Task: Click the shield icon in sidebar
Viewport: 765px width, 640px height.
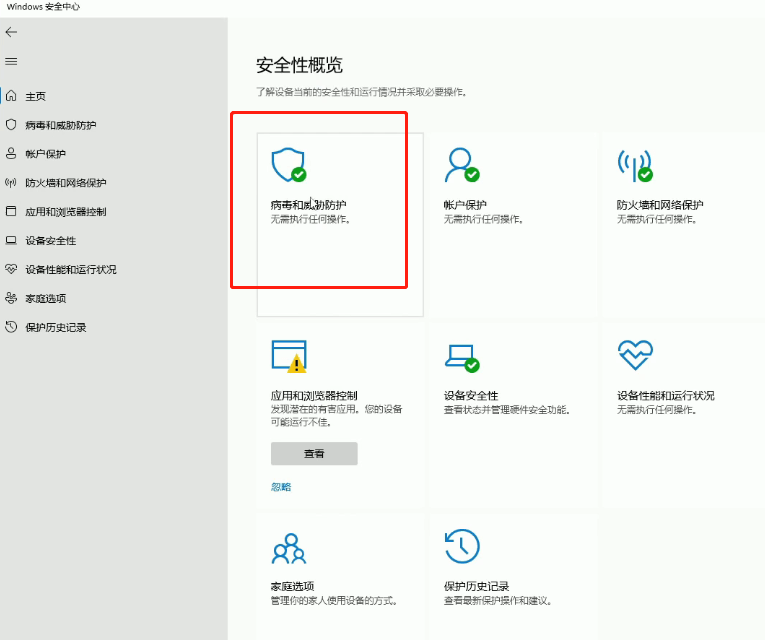Action: click(x=11, y=125)
